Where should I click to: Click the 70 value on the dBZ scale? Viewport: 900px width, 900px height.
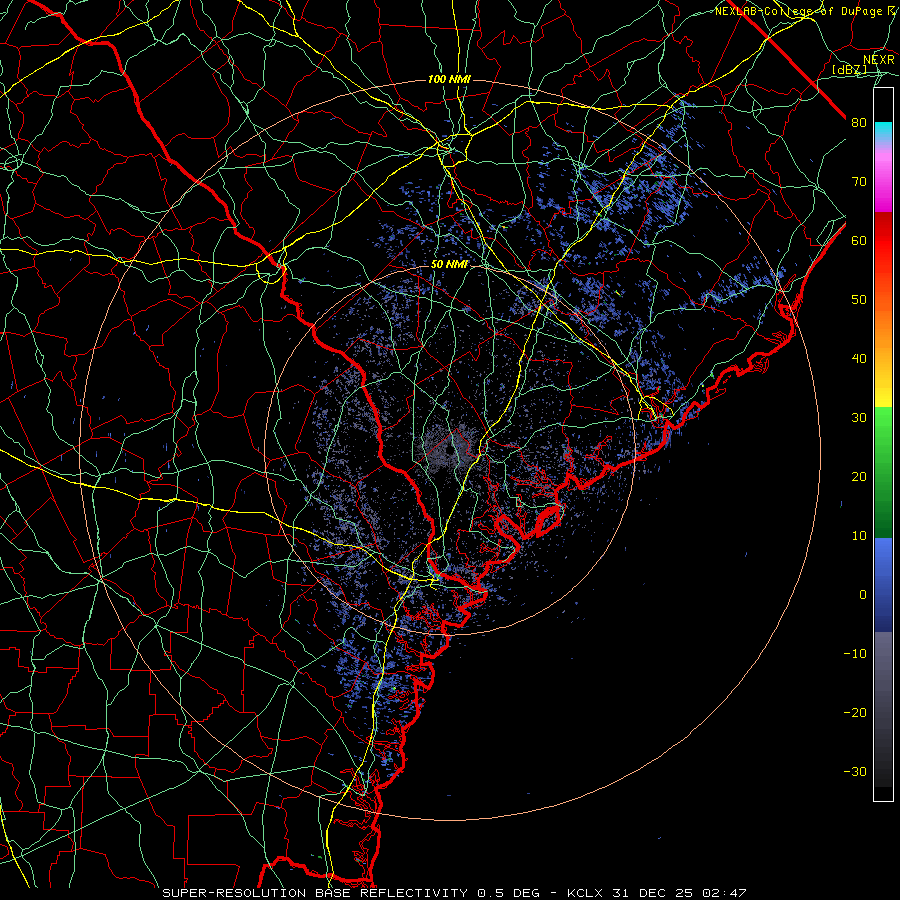pos(859,181)
